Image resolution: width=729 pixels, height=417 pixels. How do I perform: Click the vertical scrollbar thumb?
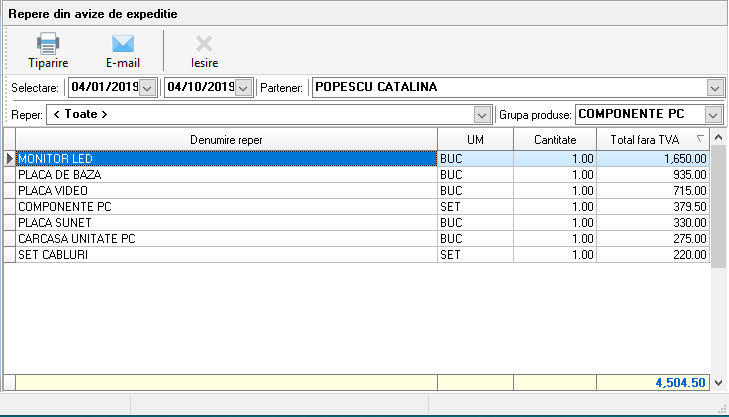coord(718,206)
